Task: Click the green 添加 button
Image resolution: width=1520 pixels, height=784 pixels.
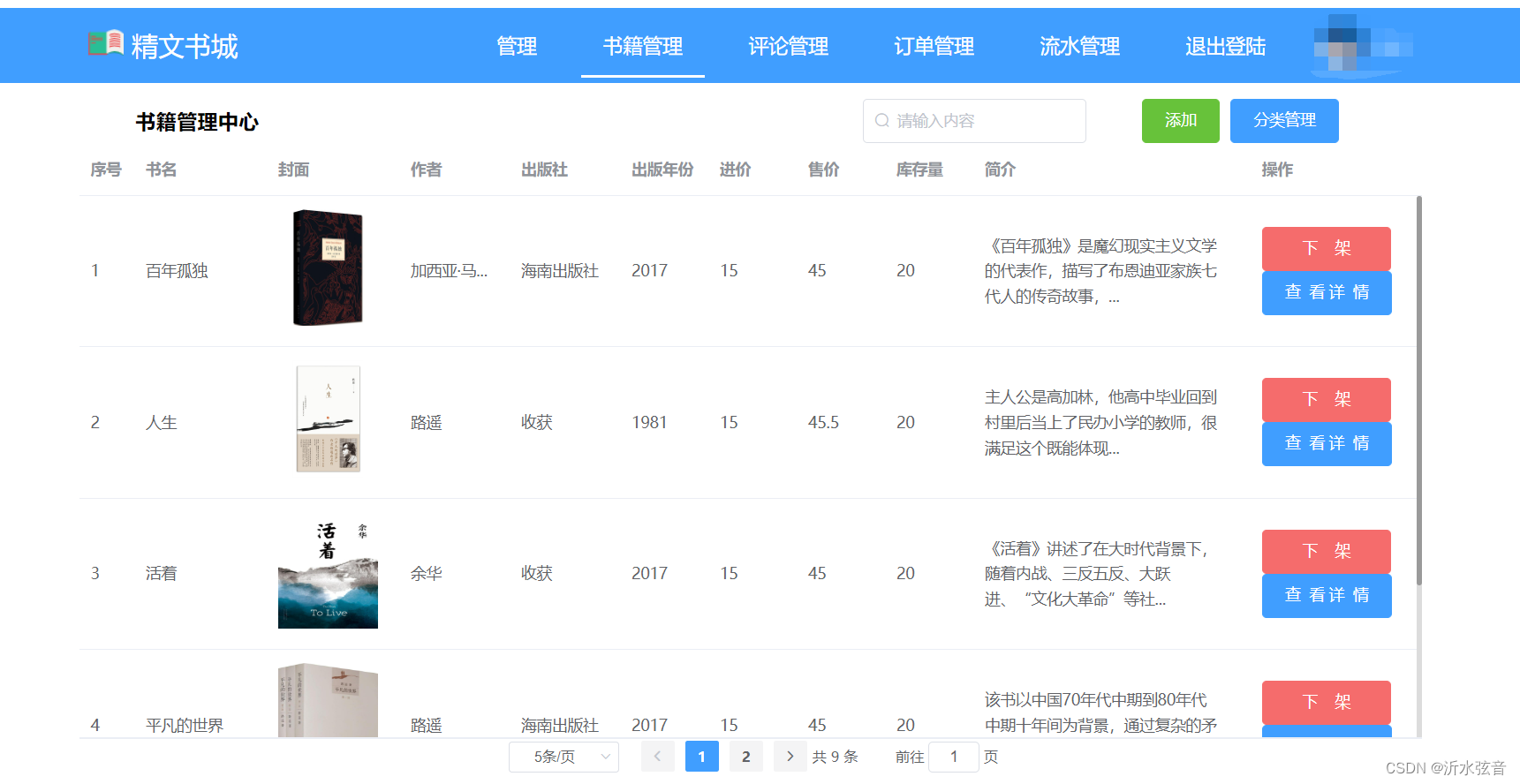Action: point(1181,121)
